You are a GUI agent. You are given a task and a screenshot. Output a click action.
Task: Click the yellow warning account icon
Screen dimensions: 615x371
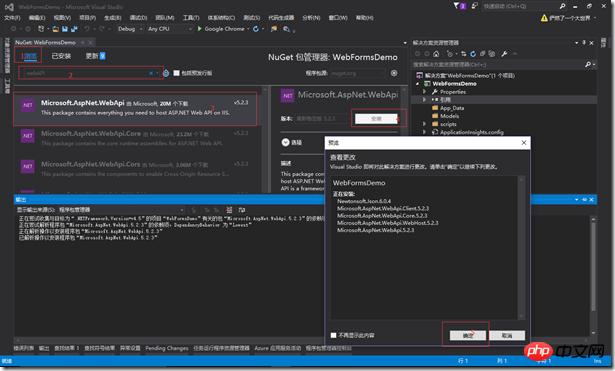tap(544, 18)
